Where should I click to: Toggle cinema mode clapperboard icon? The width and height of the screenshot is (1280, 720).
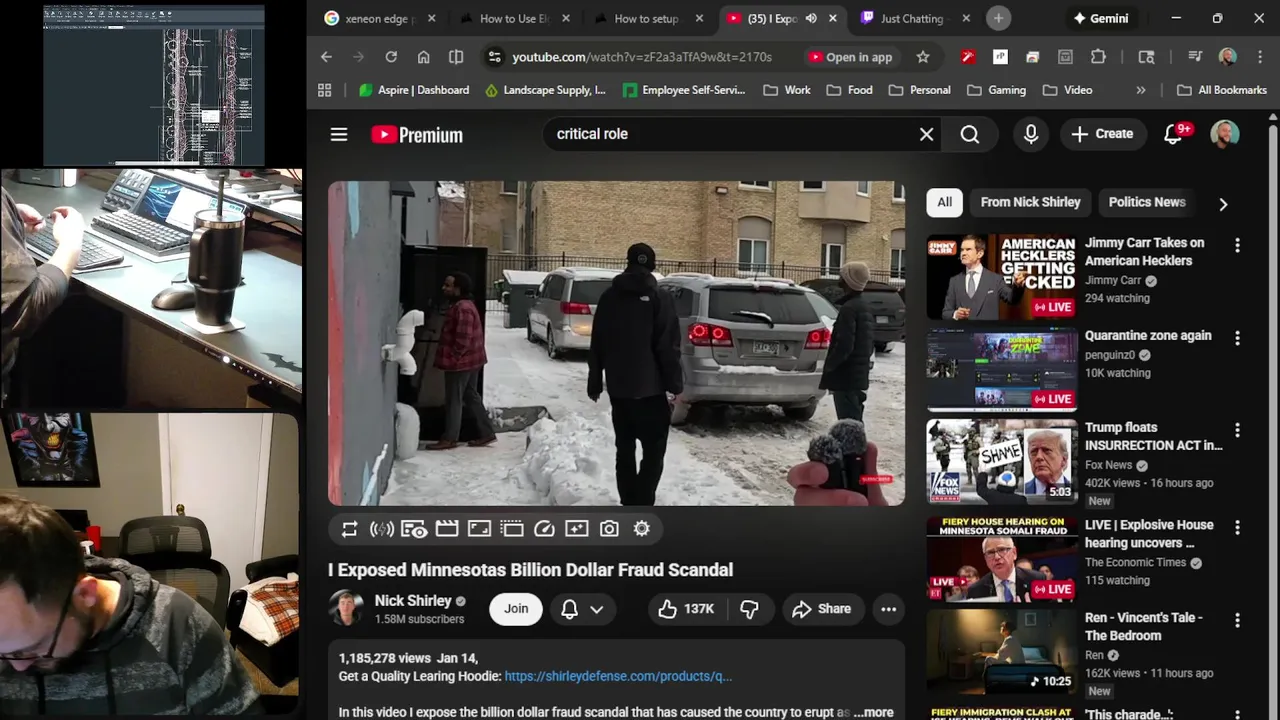click(x=447, y=529)
